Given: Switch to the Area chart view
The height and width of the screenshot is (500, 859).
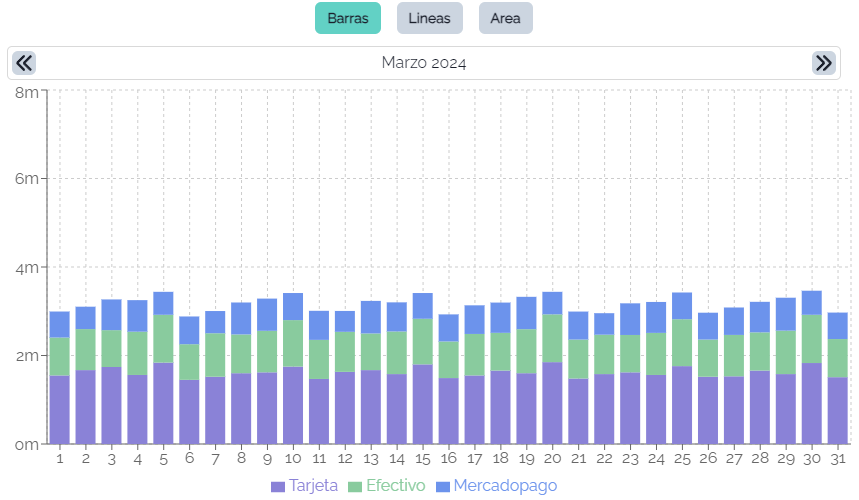Looking at the screenshot, I should point(506,18).
